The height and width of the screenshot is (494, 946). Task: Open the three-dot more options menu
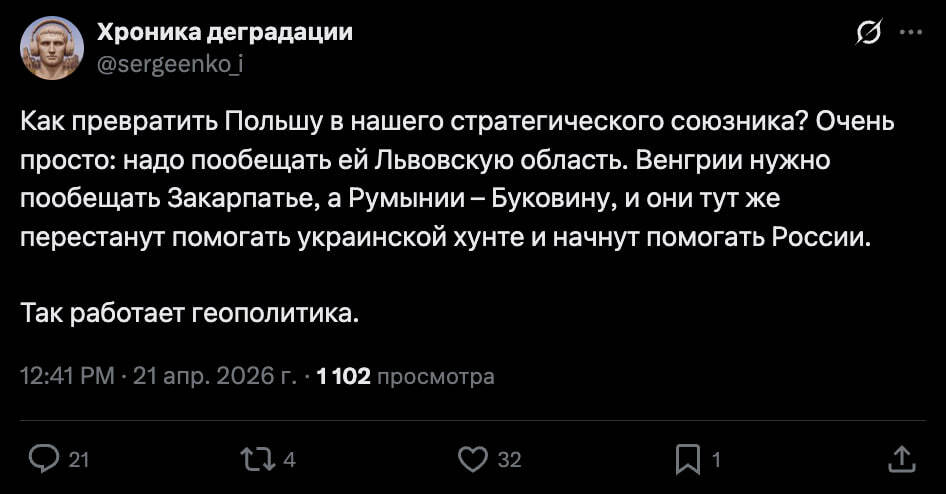pos(911,33)
